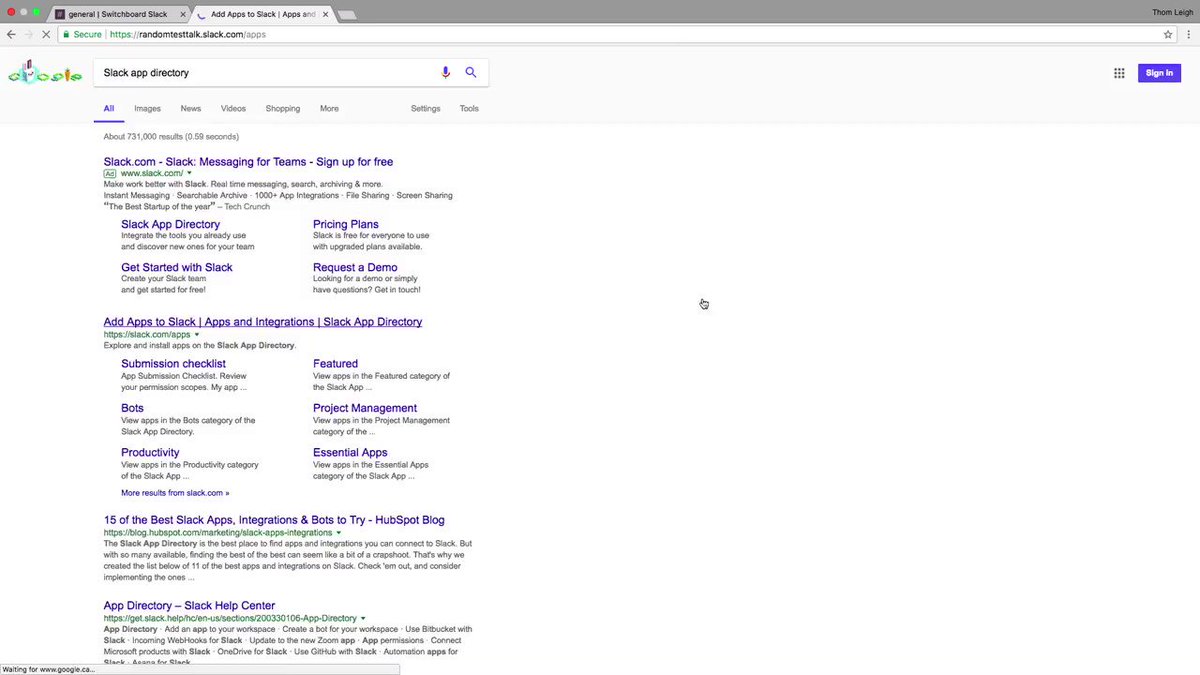The image size is (1200, 675).
Task: Open the Submission checklist sitelink
Action: point(173,364)
